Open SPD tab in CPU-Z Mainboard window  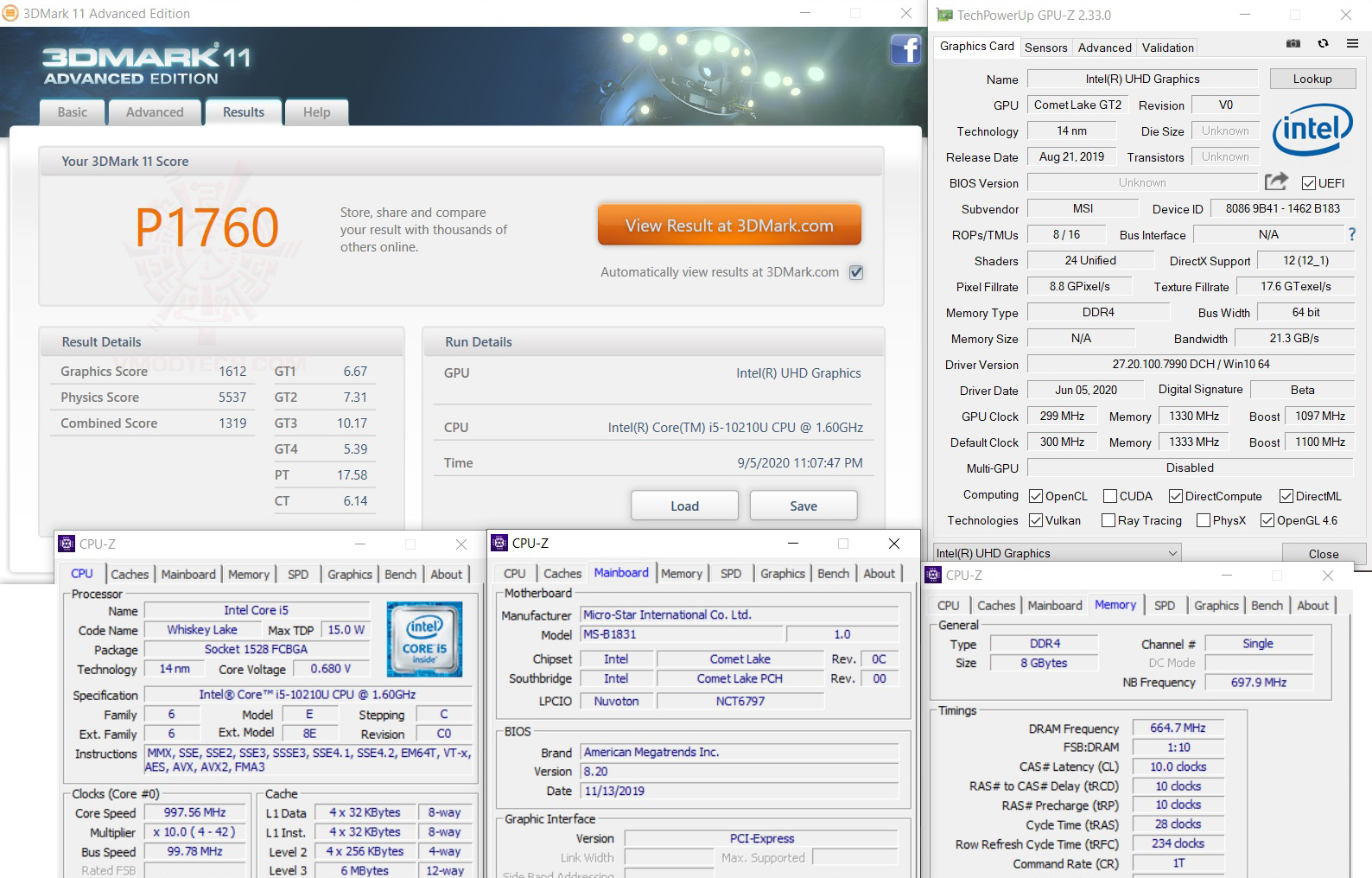click(x=731, y=574)
